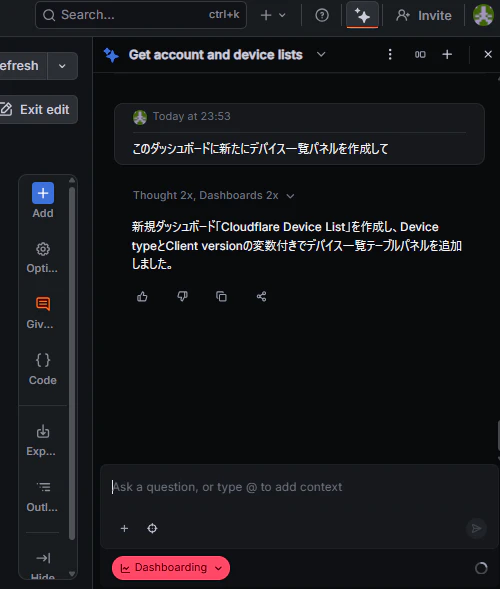Screen dimensions: 500x589
Task: Toggle the Grafana Assistant sparkle button
Action: [362, 15]
